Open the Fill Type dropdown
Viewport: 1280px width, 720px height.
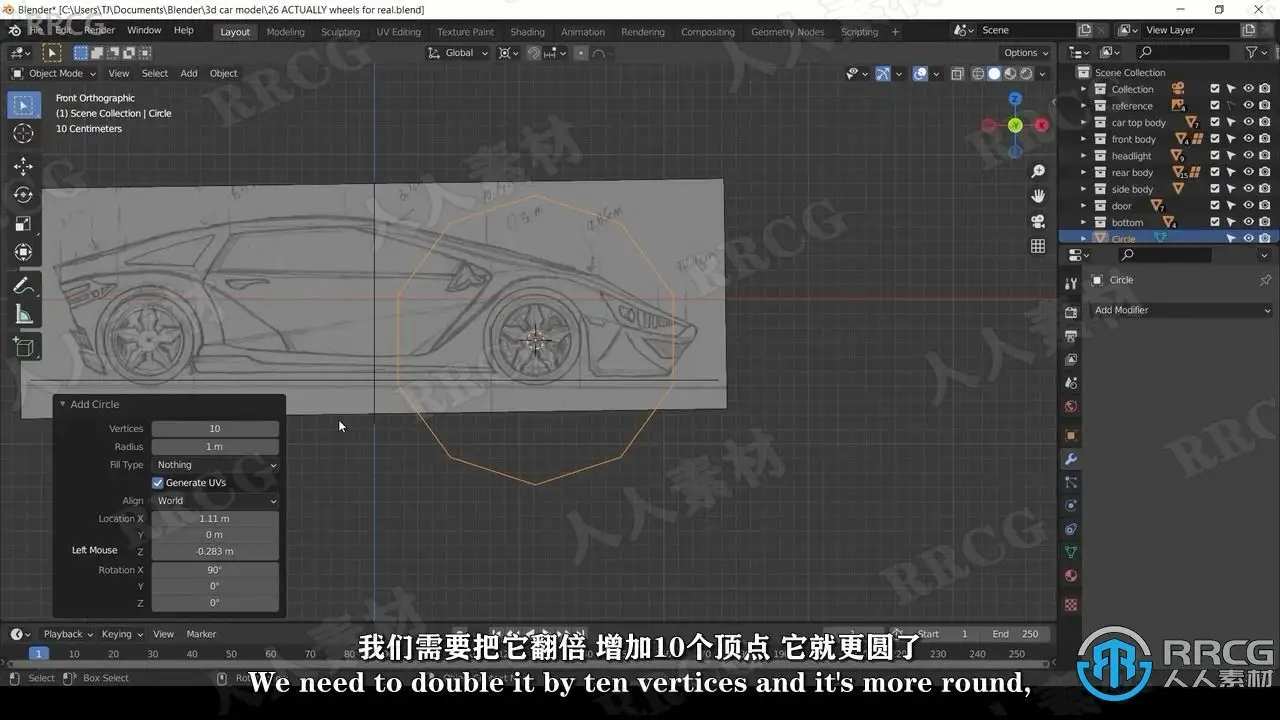tap(215, 465)
